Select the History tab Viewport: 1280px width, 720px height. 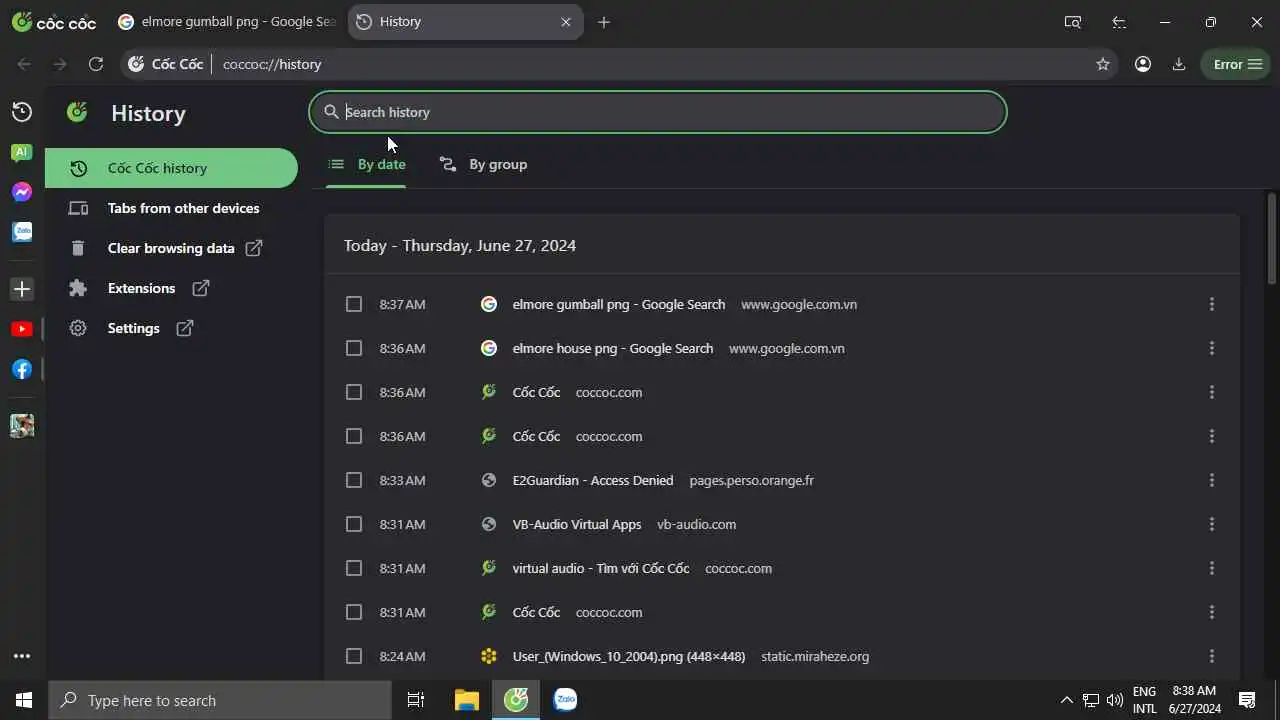coord(465,22)
